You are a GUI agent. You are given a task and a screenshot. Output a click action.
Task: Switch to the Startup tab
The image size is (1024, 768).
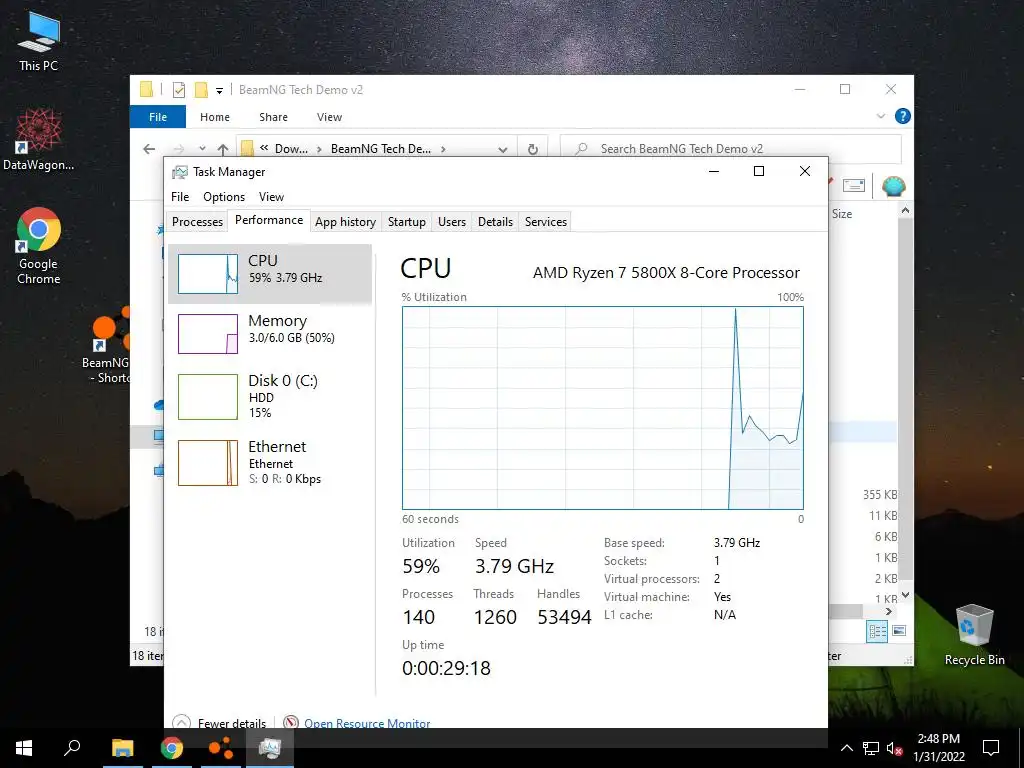[407, 221]
